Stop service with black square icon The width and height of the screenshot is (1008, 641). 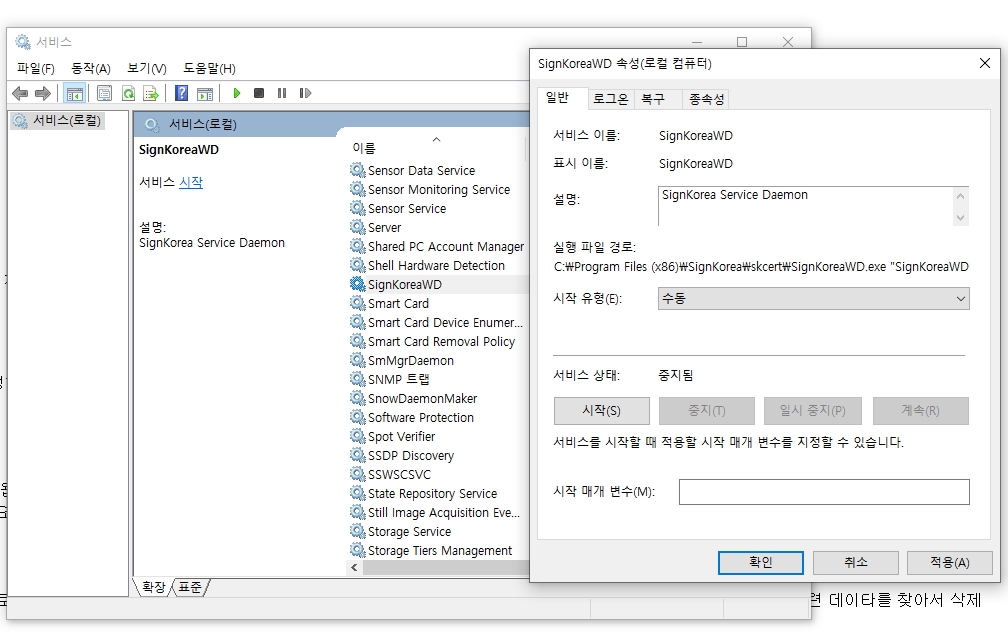[259, 93]
